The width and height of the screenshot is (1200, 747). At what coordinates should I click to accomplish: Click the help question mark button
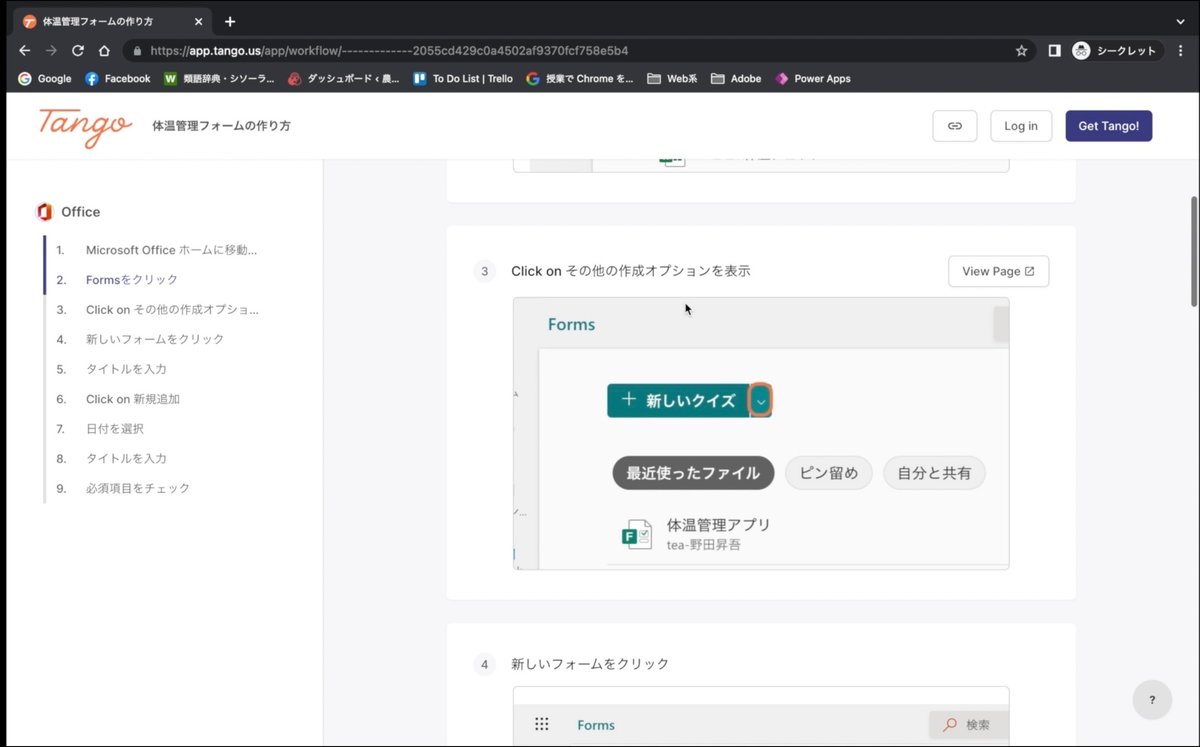1152,700
